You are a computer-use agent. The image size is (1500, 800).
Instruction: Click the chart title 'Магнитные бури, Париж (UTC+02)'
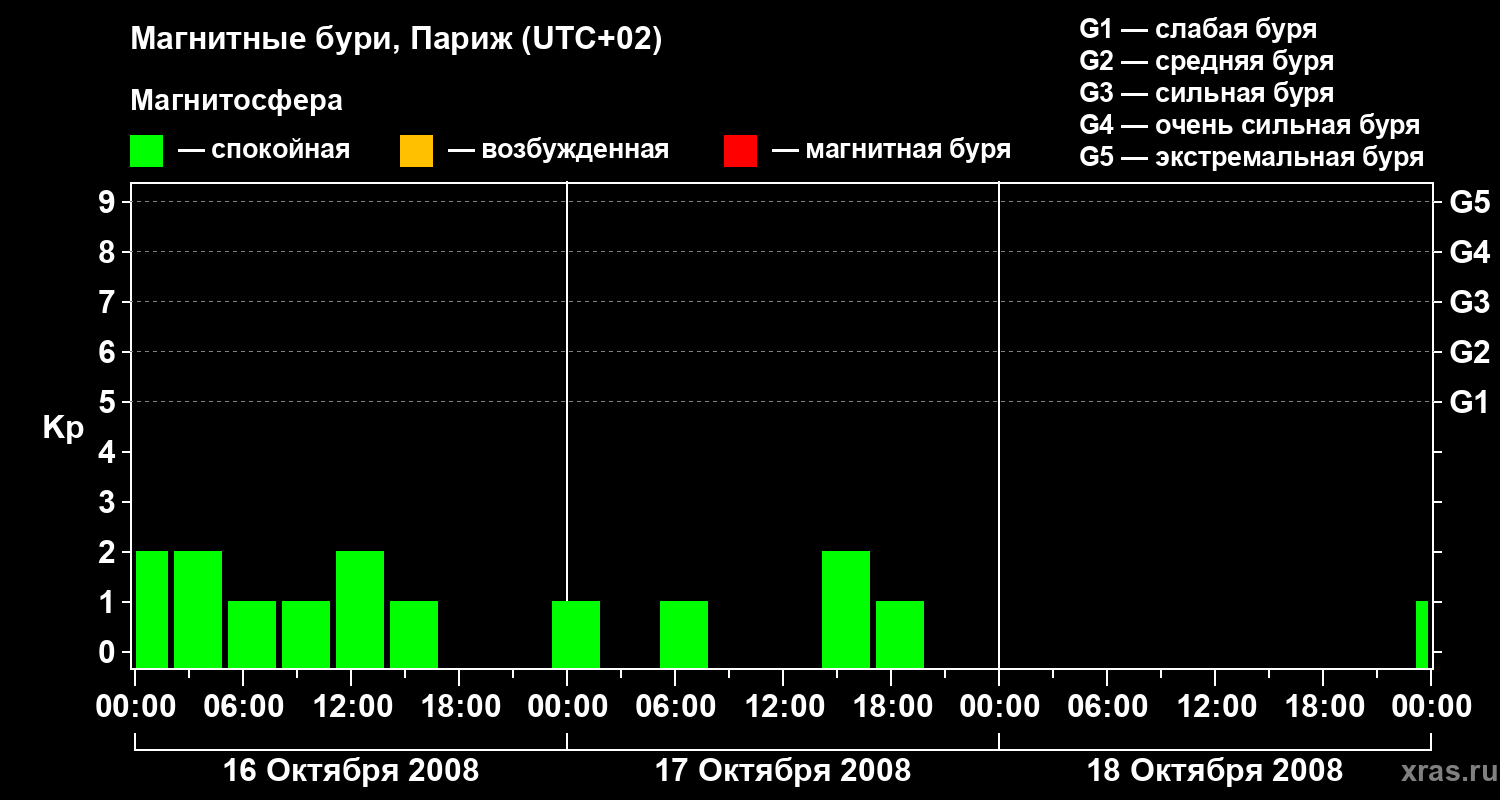[x=397, y=40]
